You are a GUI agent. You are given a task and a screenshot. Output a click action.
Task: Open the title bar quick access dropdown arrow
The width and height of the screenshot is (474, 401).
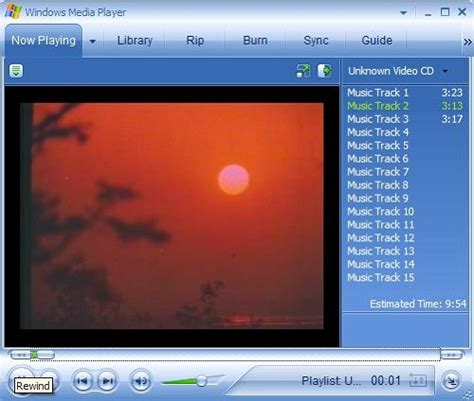(403, 13)
